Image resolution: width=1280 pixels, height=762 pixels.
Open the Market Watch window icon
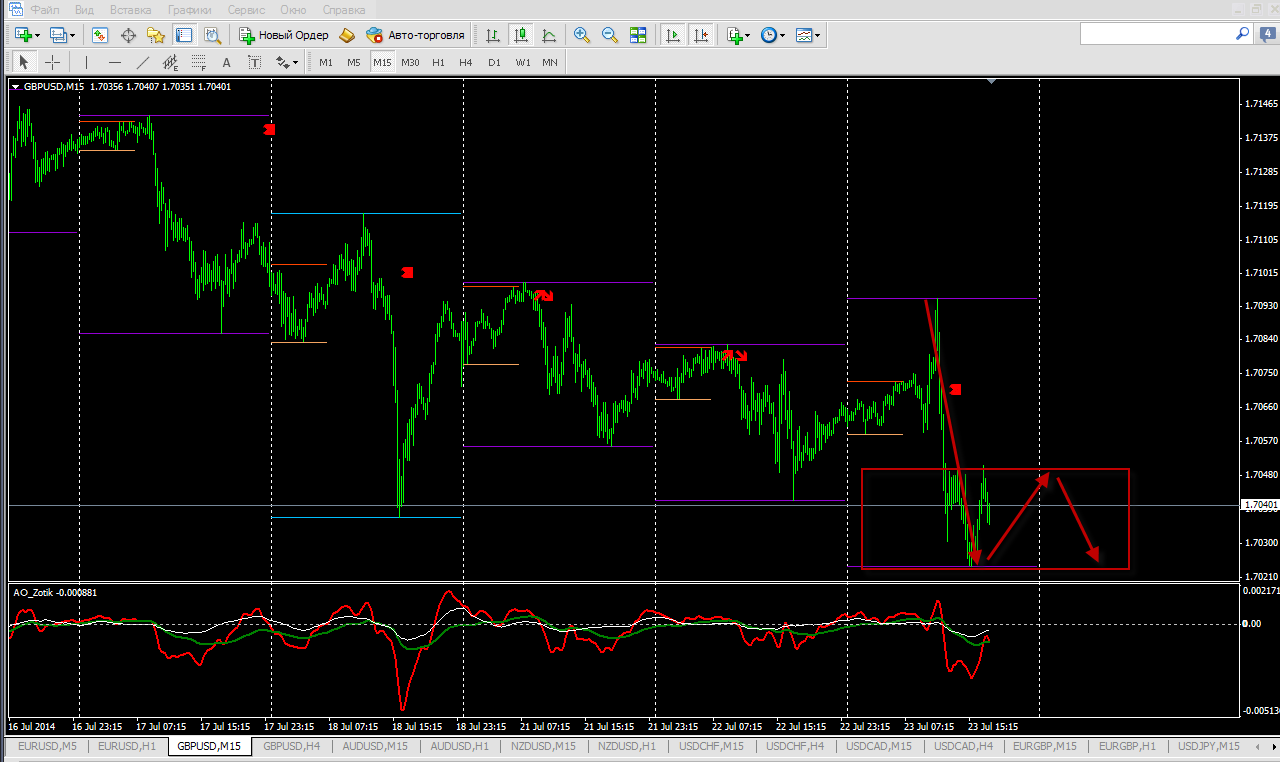(100, 35)
